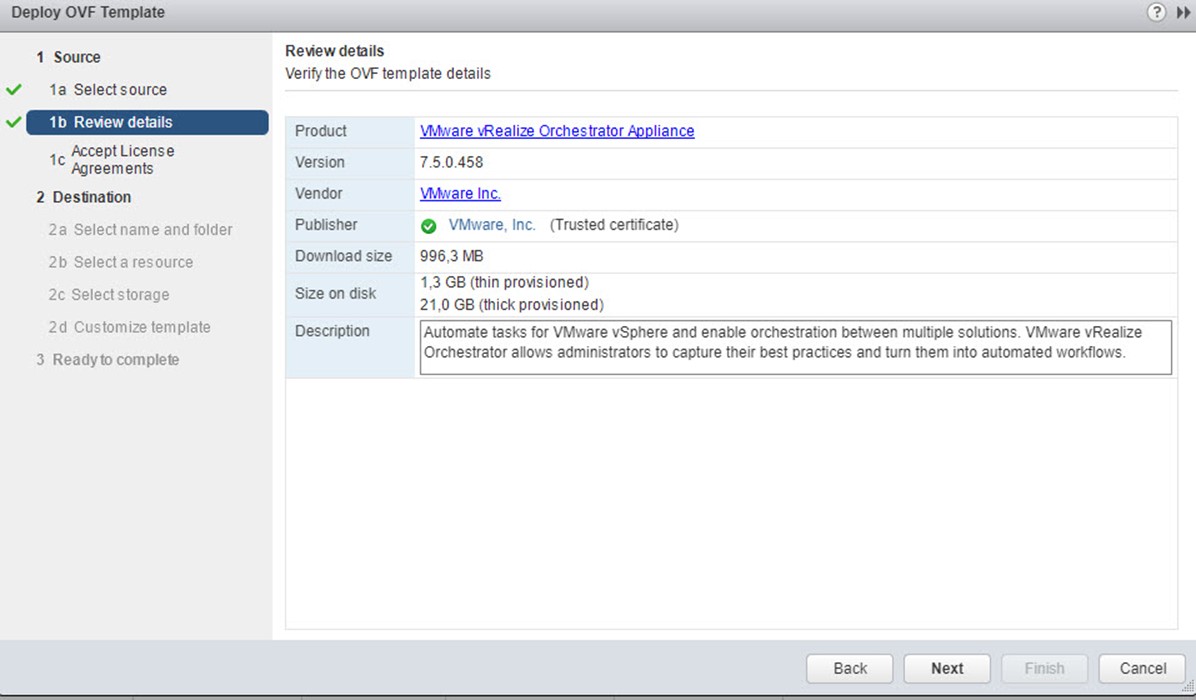This screenshot has height=700, width=1196.
Task: Click the 2 Destination section heading
Action: [x=83, y=197]
